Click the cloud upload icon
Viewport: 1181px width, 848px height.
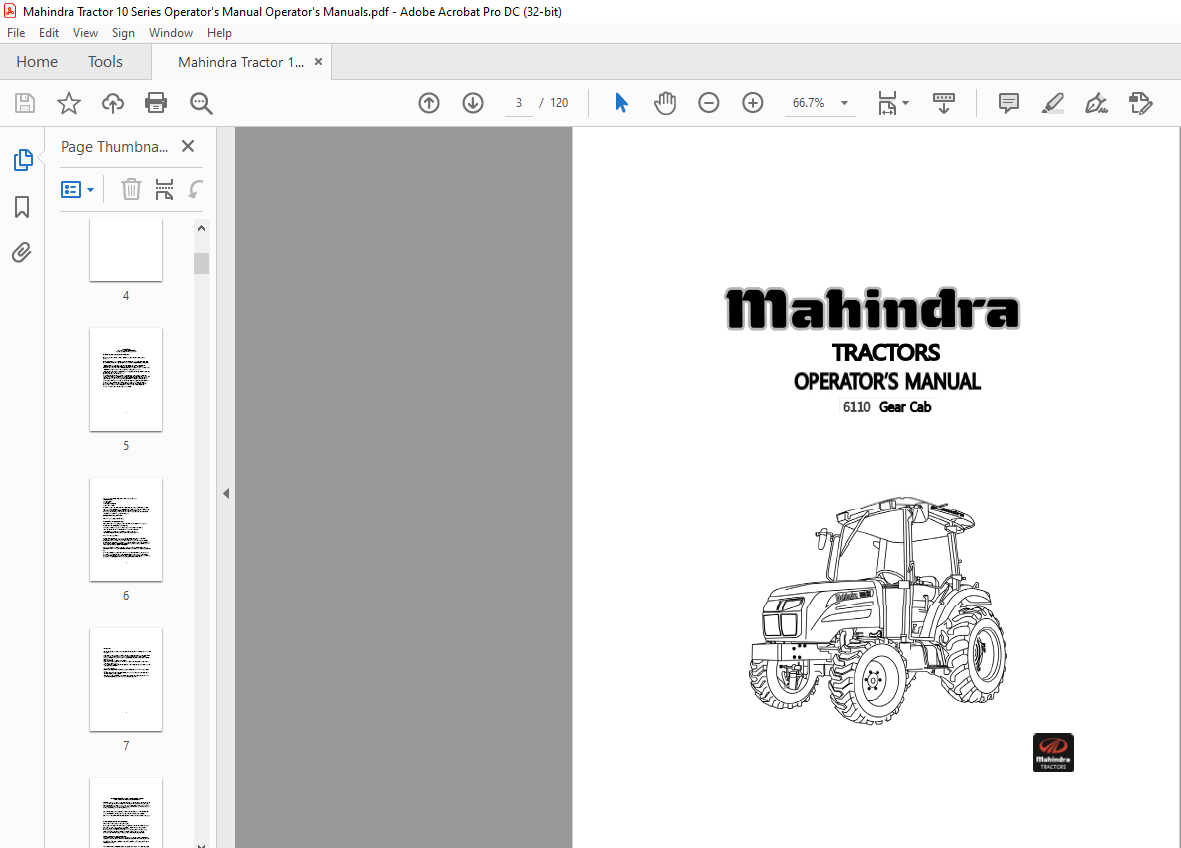113,103
